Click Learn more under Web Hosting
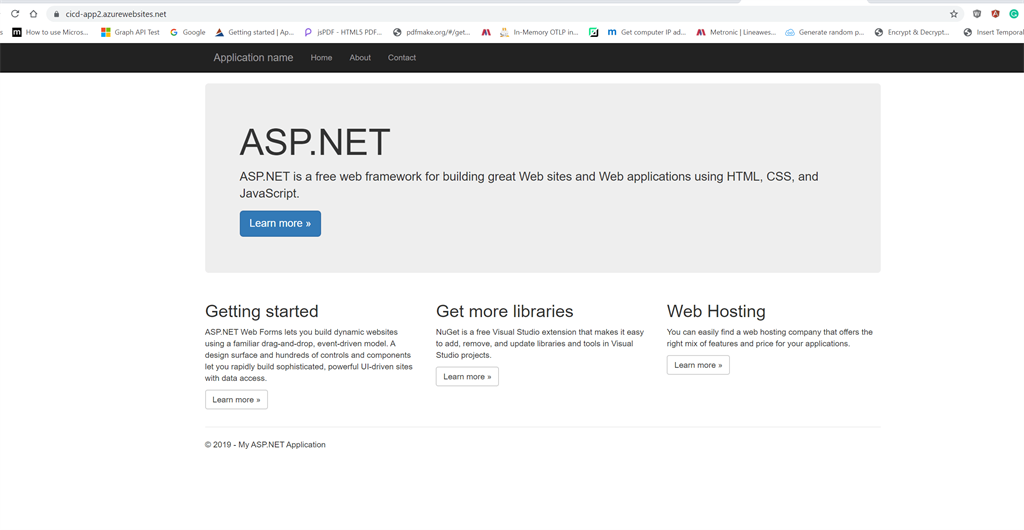Image resolution: width=1024 pixels, height=530 pixels. [x=698, y=365]
